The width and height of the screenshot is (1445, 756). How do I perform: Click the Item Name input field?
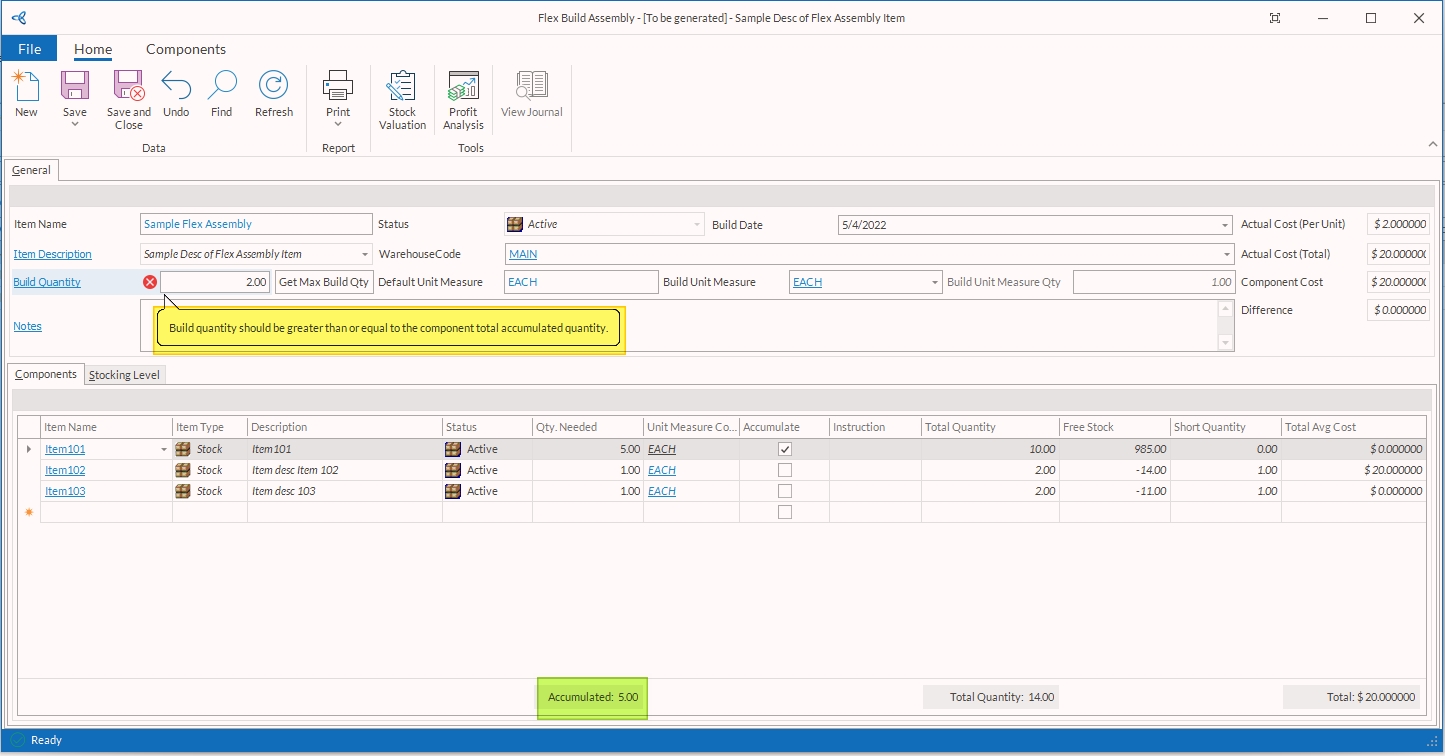[256, 224]
